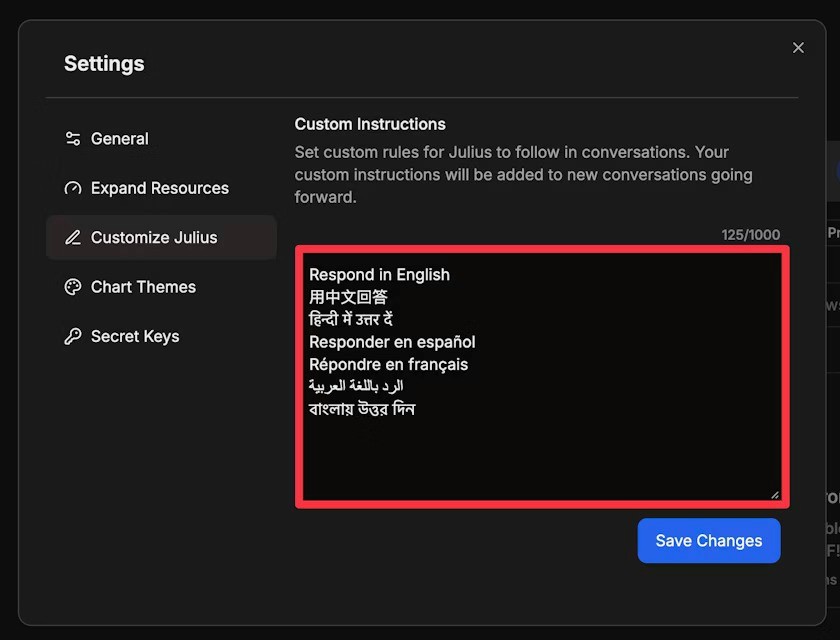840x640 pixels.
Task: Open the Chart Themes section
Action: (142, 287)
